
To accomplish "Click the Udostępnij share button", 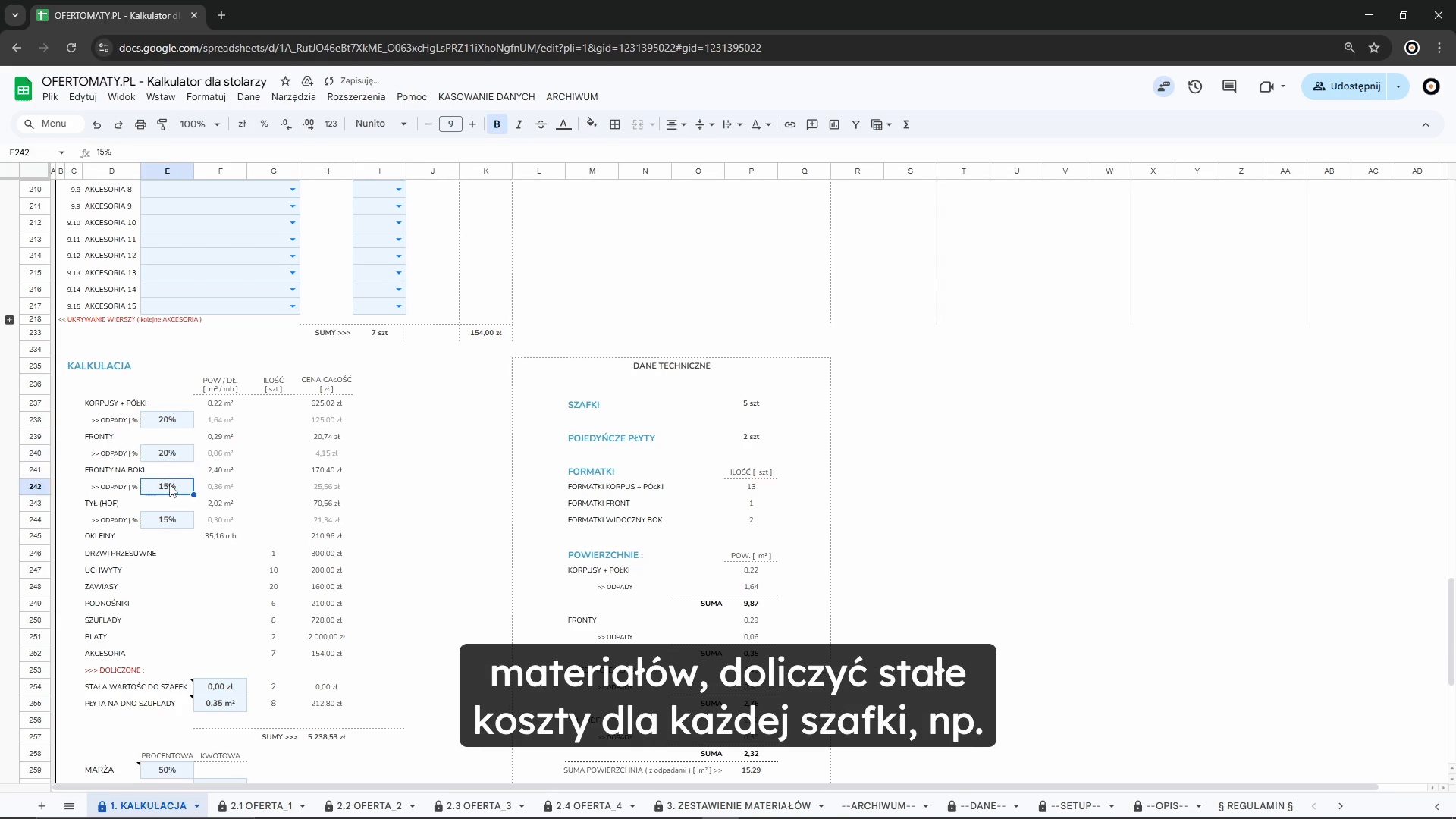I will coord(1346,86).
